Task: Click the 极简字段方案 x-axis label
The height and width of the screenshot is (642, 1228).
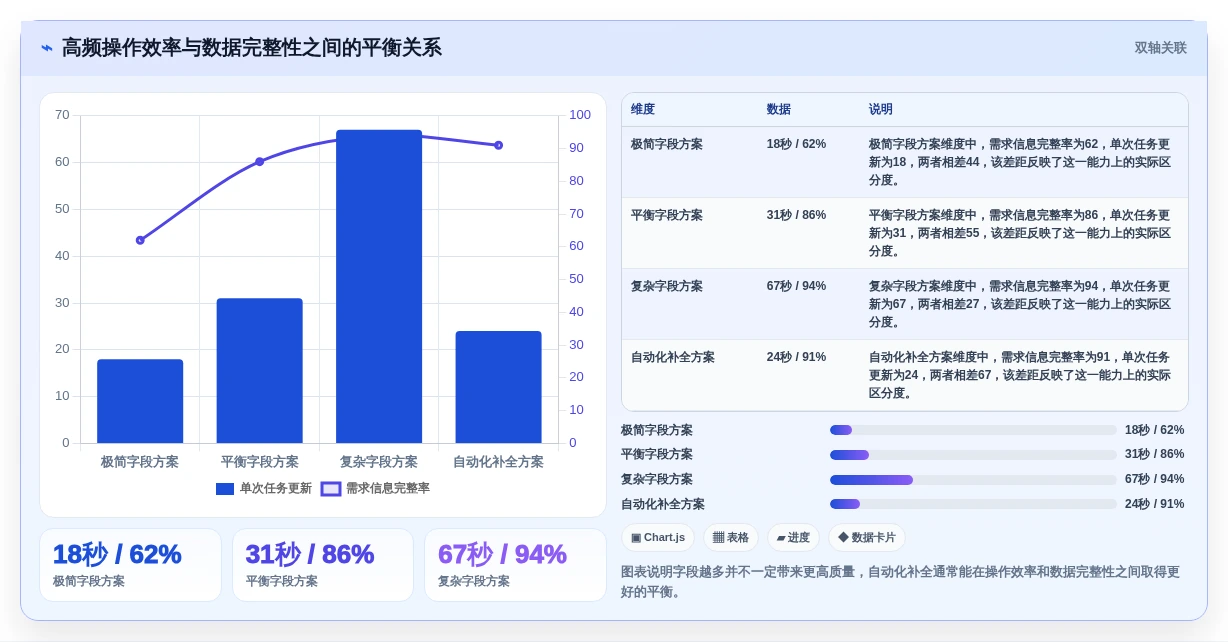Action: click(x=140, y=462)
